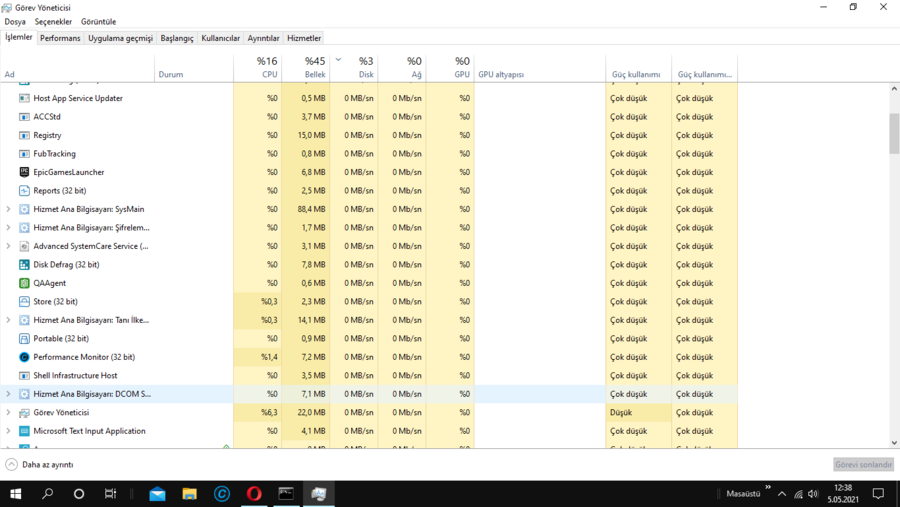Expand the Görev Yöneticisi process row
The width and height of the screenshot is (900, 507).
9,412
